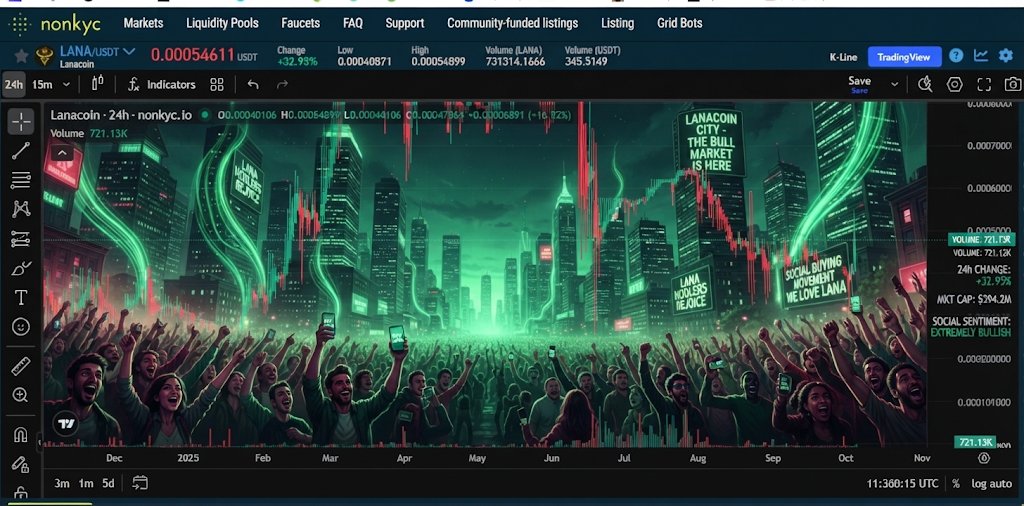Open chart settings hexagon icon
This screenshot has width=1024, height=506.
955,84
